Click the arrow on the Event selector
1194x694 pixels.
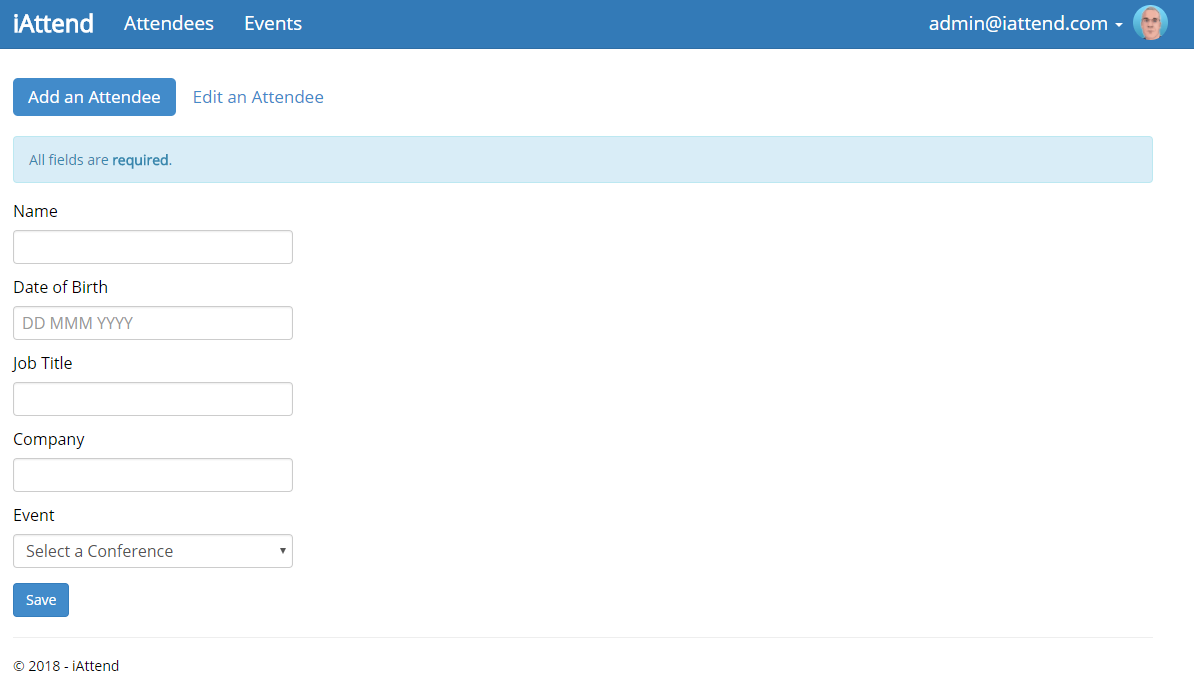click(282, 551)
